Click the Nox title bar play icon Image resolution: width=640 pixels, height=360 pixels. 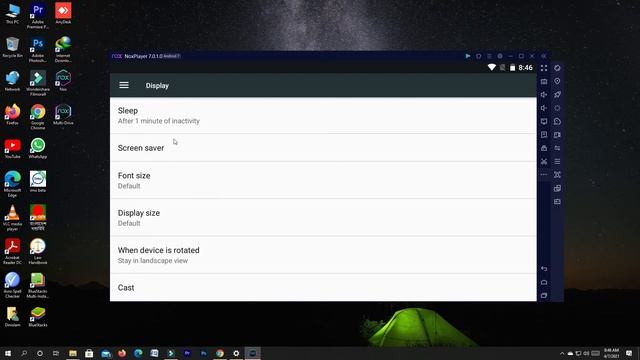tap(468, 56)
